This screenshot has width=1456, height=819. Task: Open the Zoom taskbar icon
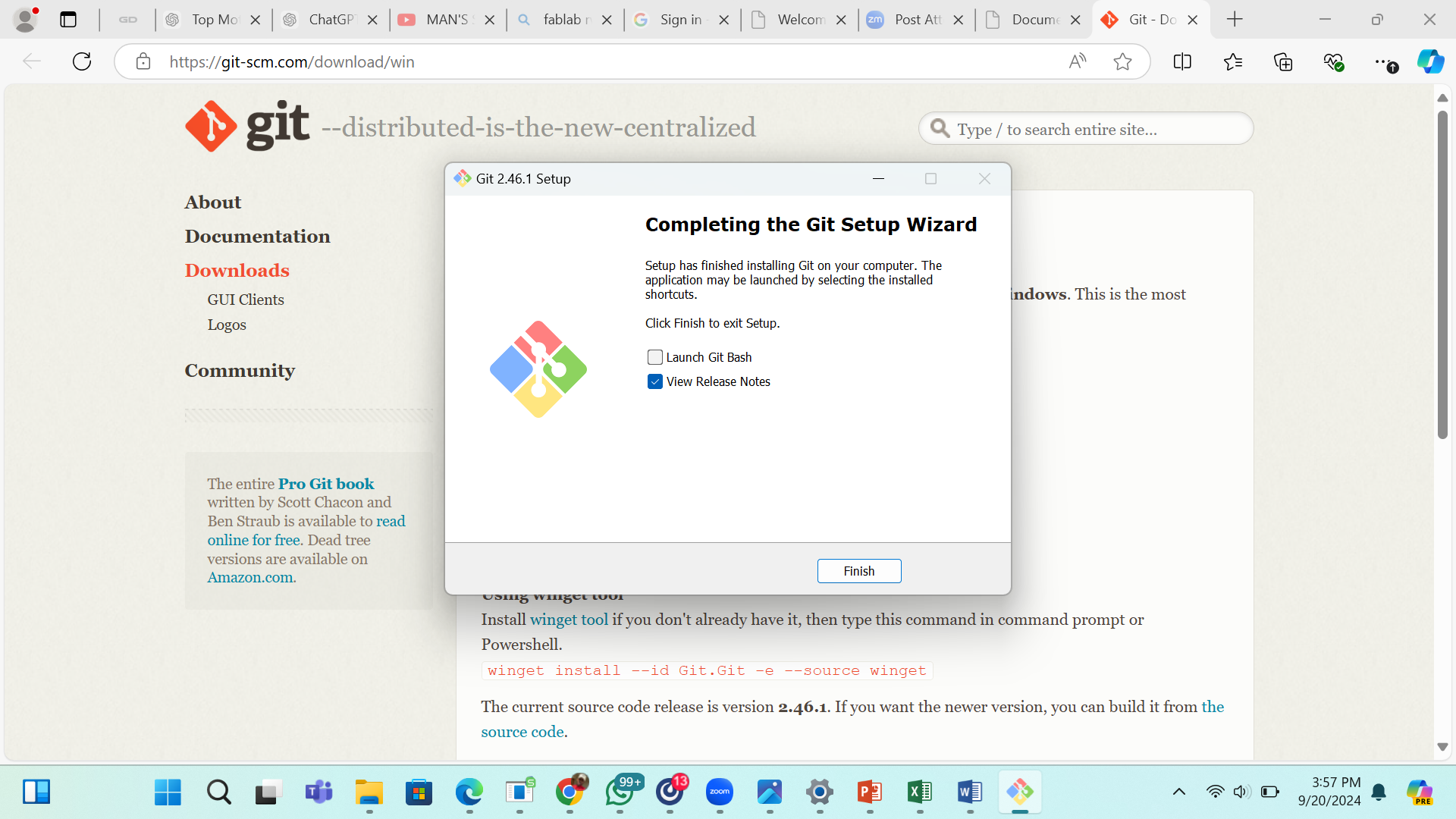pos(720,792)
